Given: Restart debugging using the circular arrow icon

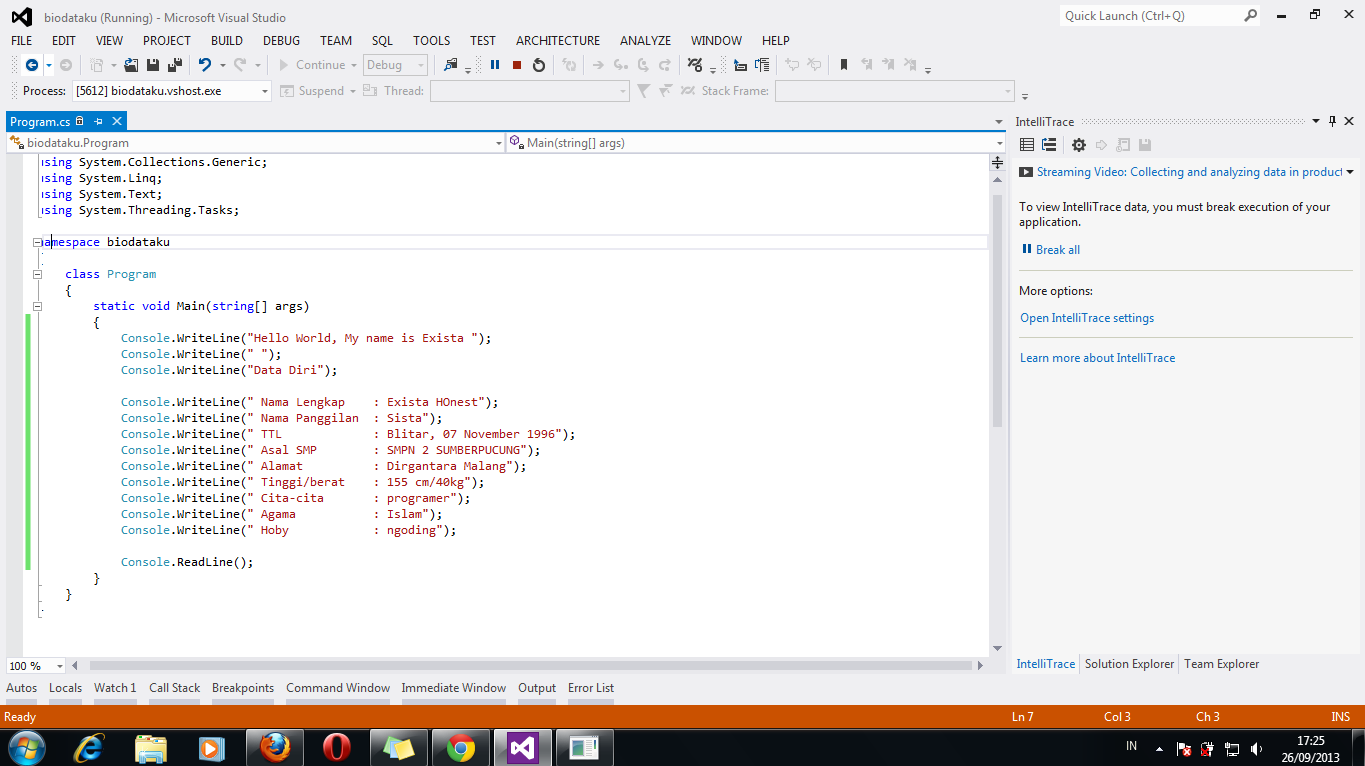Looking at the screenshot, I should pyautogui.click(x=539, y=65).
